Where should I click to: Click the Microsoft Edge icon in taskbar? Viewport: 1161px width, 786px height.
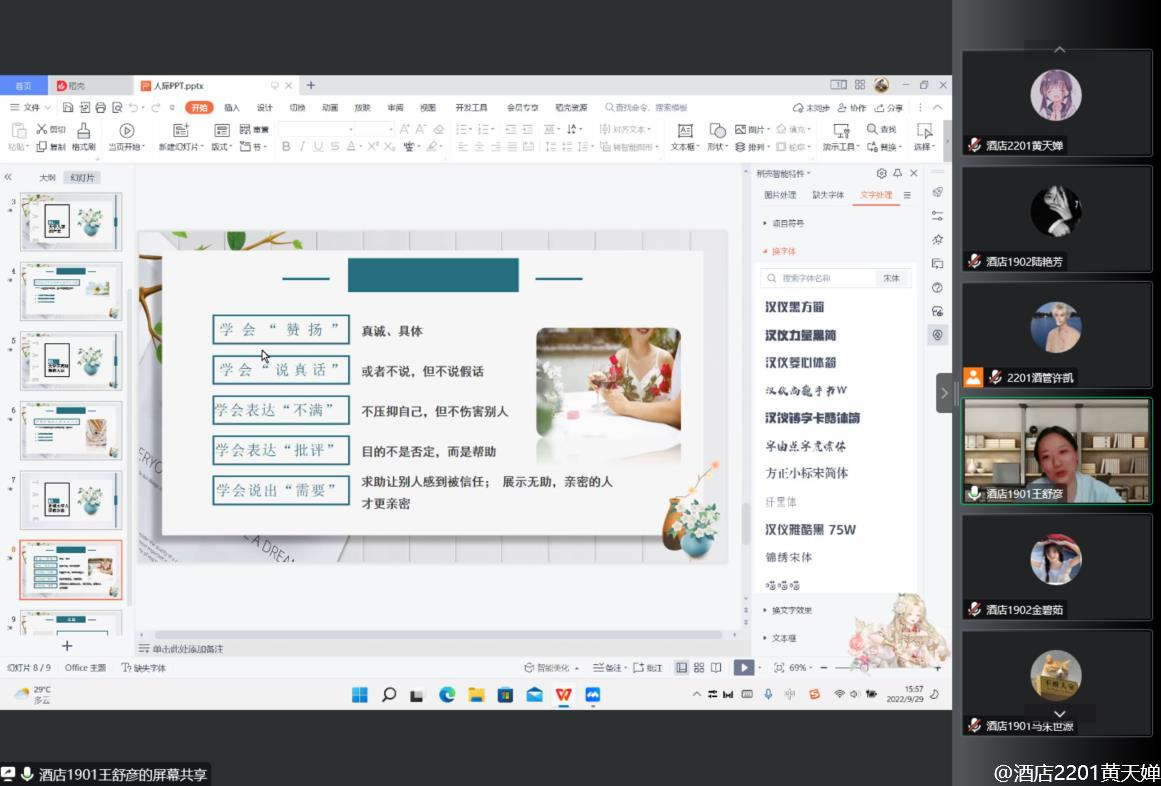447,694
